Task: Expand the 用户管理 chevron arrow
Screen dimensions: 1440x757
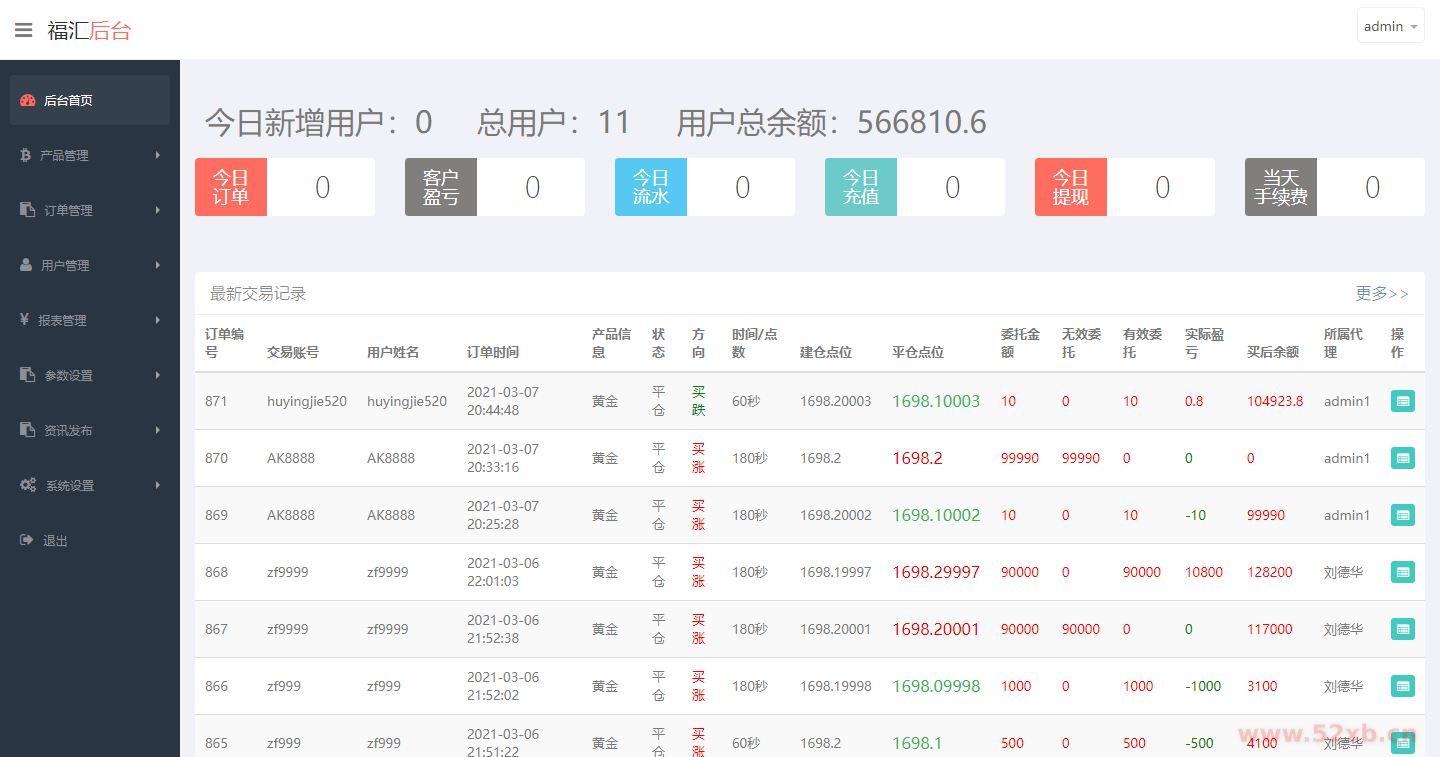Action: tap(157, 265)
